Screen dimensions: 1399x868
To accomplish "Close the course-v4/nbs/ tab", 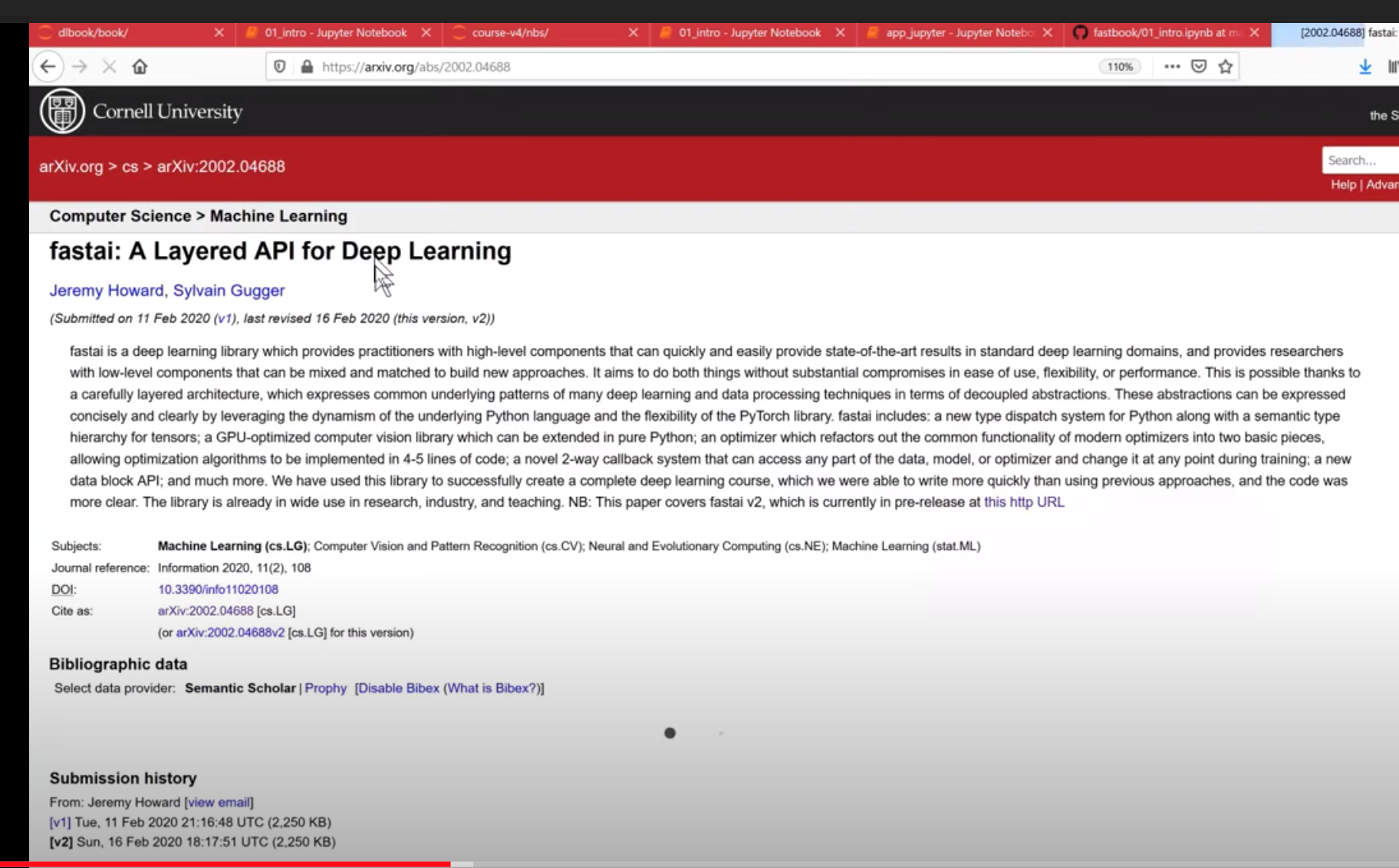I will coord(633,32).
